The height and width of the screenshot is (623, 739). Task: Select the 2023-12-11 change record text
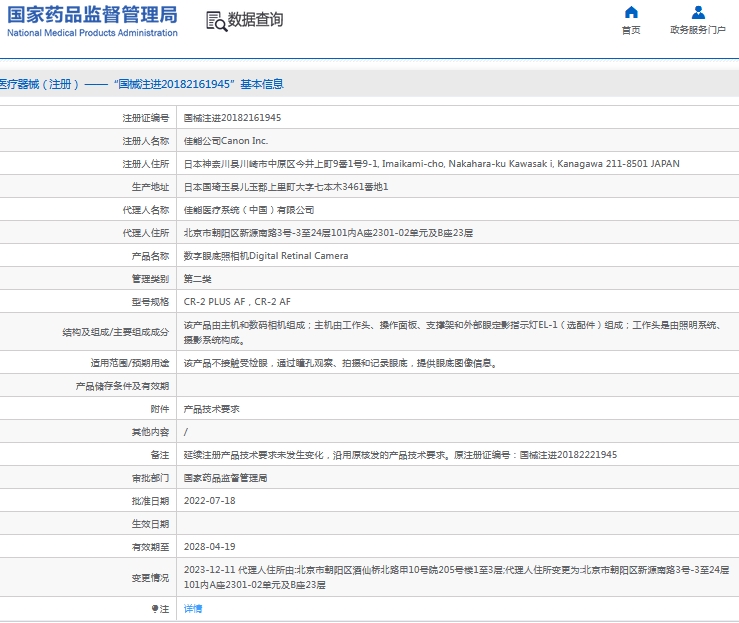click(x=456, y=577)
